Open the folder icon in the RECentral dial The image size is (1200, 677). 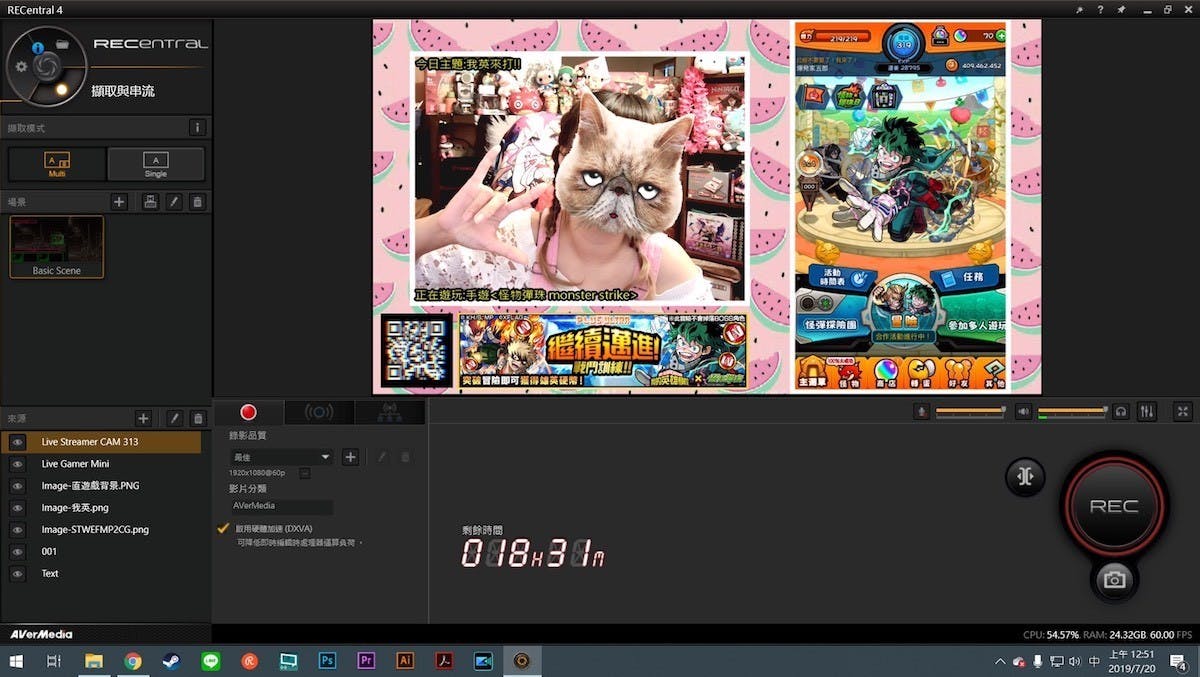[x=62, y=45]
